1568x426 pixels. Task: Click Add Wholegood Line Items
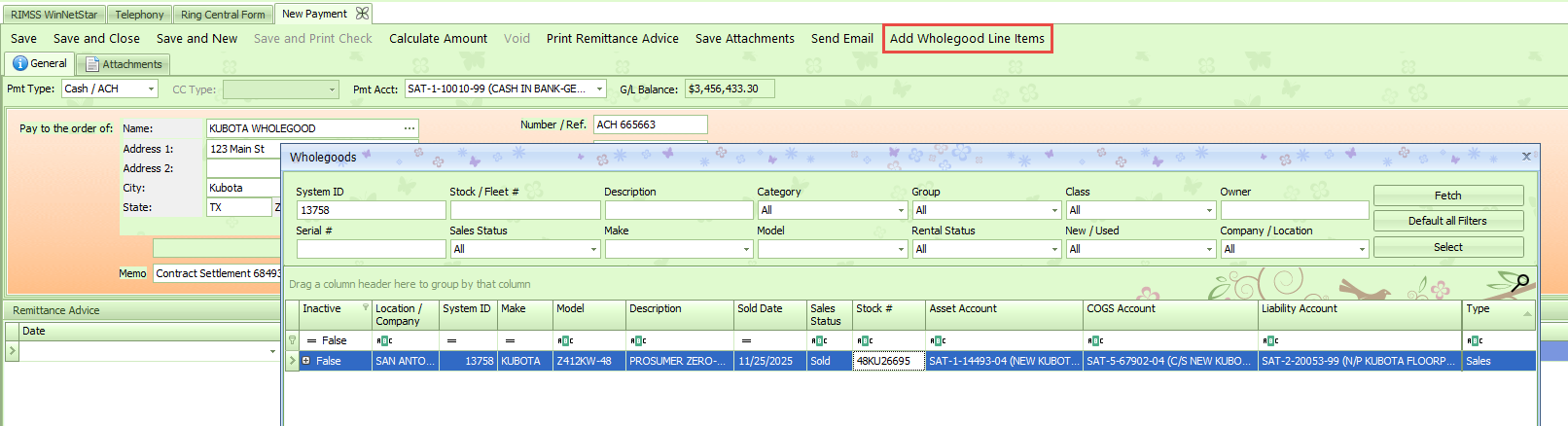967,39
